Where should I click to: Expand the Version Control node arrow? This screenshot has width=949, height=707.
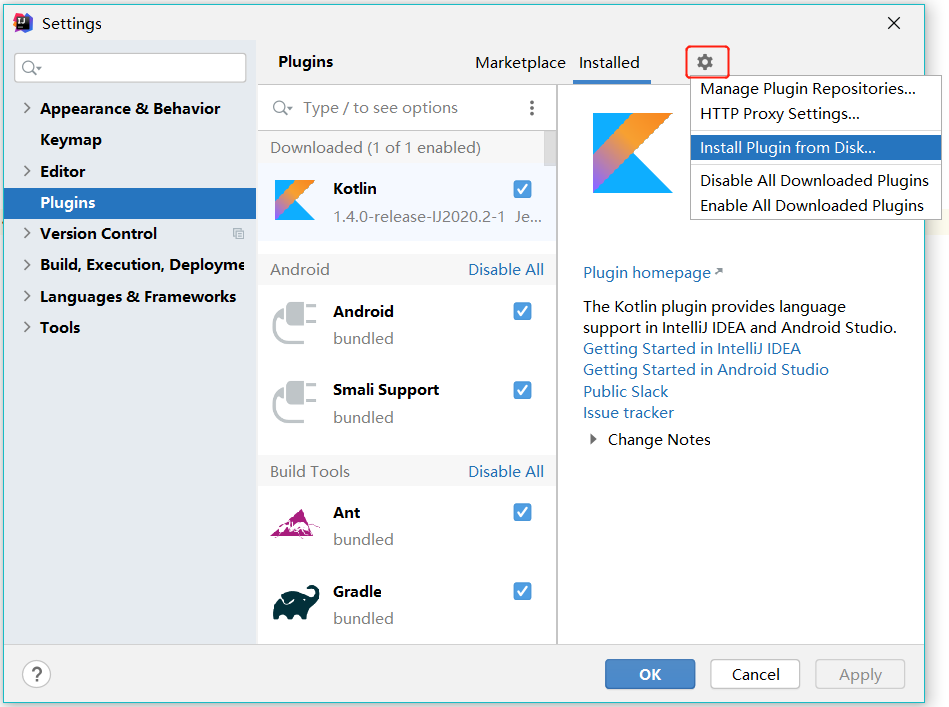(x=27, y=234)
